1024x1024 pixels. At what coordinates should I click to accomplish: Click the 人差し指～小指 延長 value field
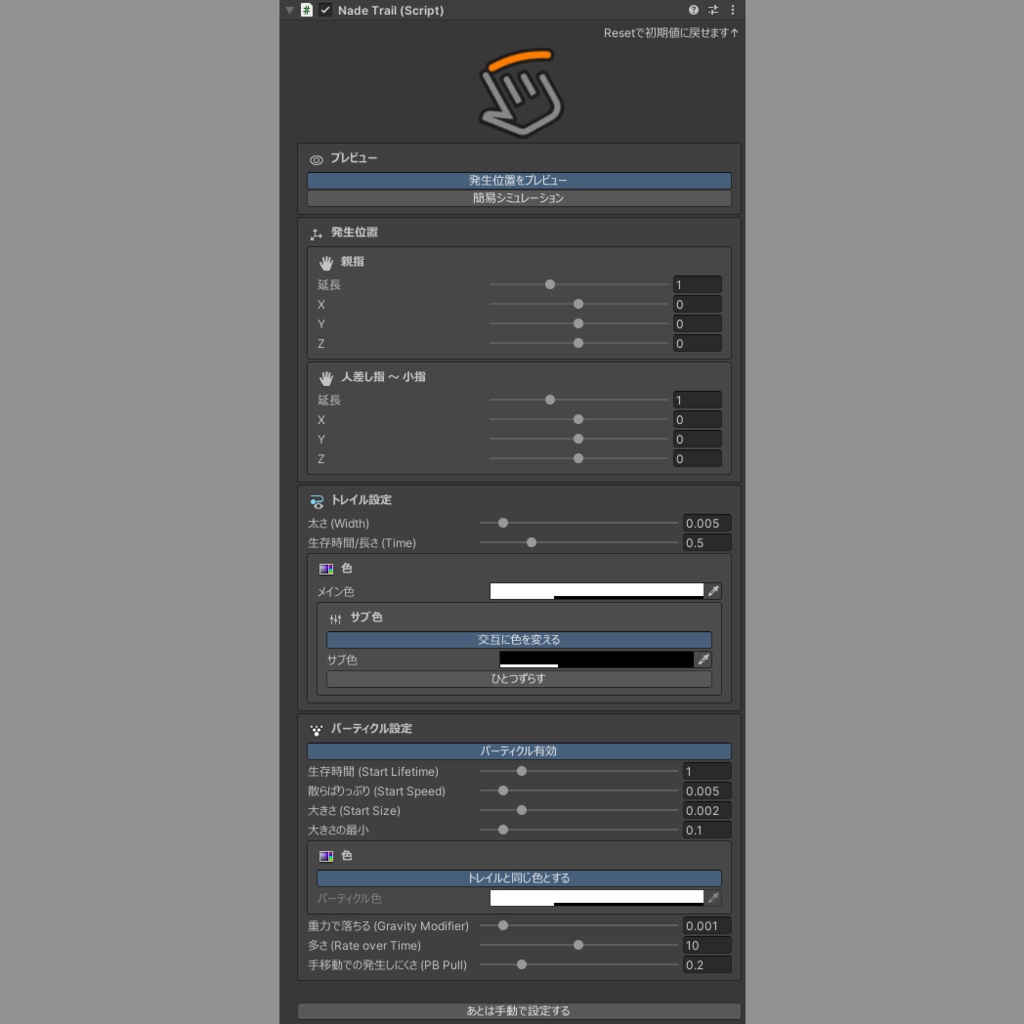coord(697,400)
